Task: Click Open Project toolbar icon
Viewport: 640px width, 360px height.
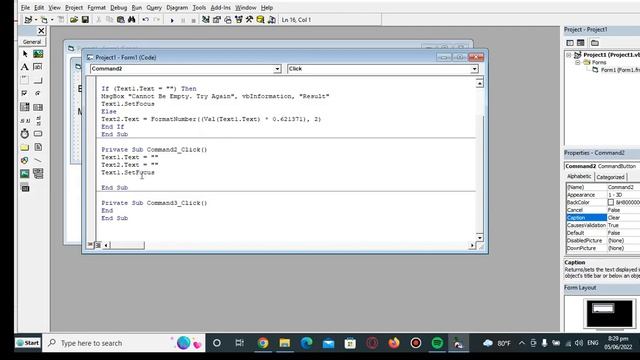Action: tap(74, 20)
